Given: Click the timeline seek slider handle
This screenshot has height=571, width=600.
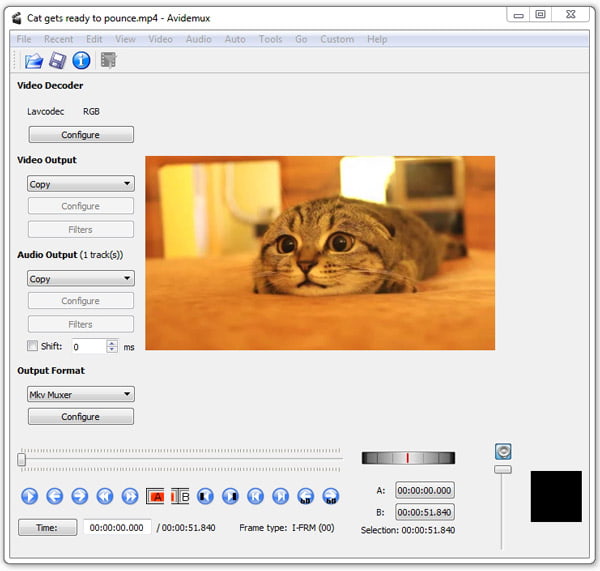Looking at the screenshot, I should (x=21, y=459).
